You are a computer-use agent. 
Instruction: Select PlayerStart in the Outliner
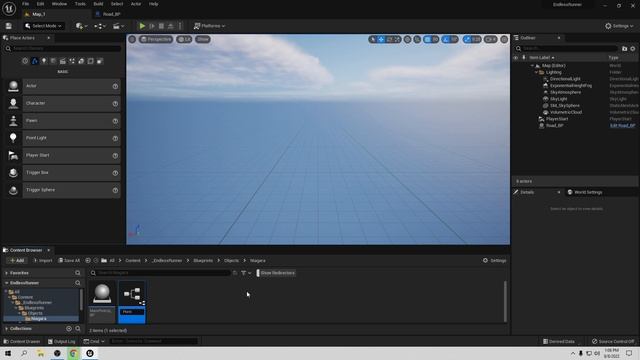click(557, 119)
